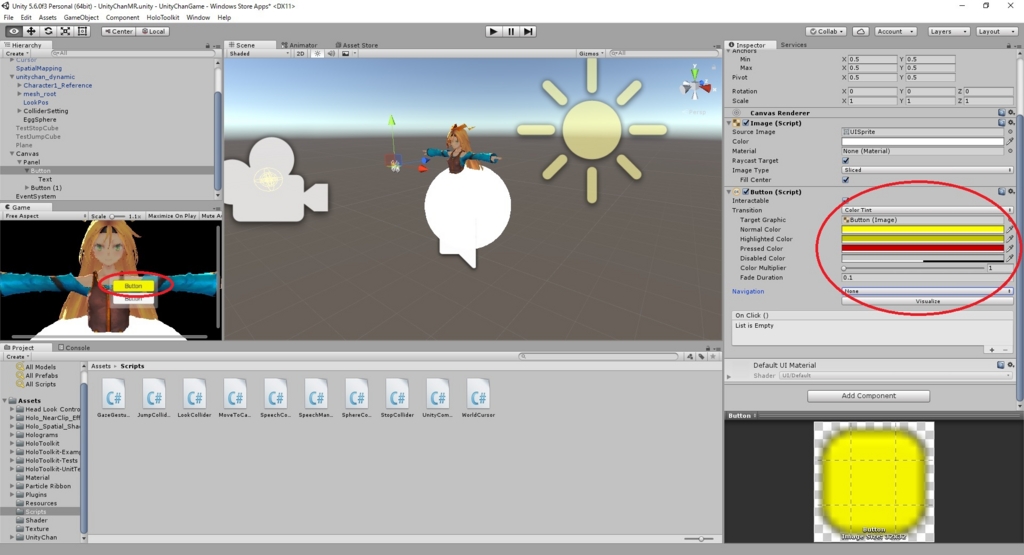Image resolution: width=1024 pixels, height=555 pixels.
Task: Click search-by-type icon in Project
Action: point(690,357)
